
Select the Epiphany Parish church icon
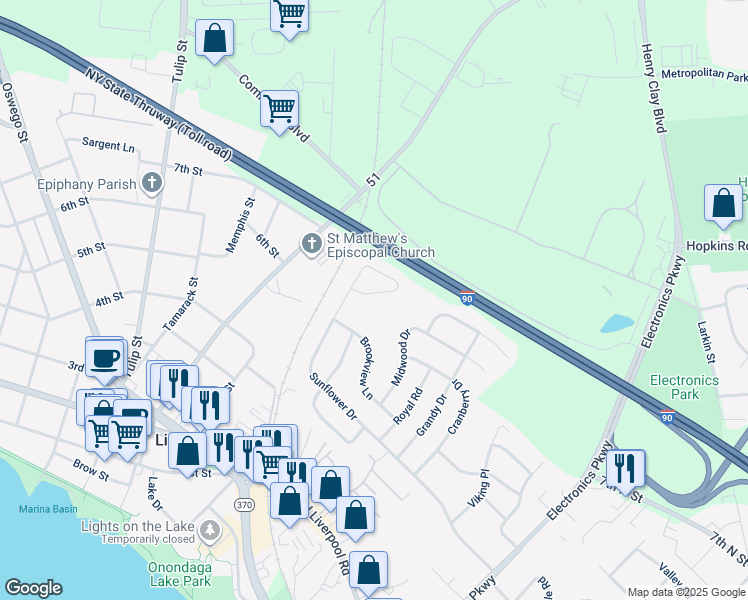tap(152, 183)
